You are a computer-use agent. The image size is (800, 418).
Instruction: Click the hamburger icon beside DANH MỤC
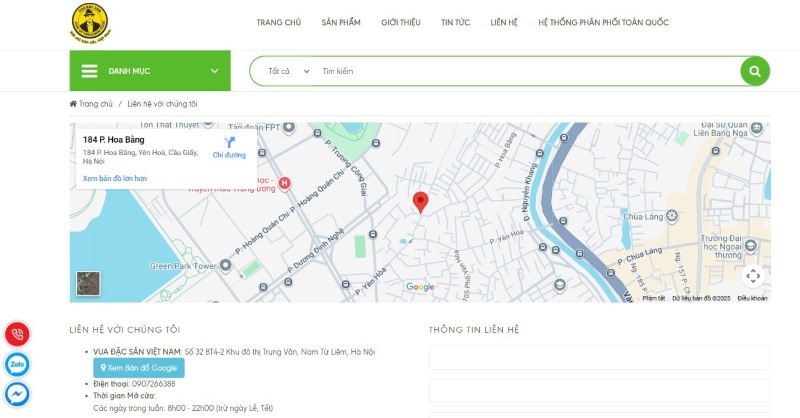coord(89,71)
